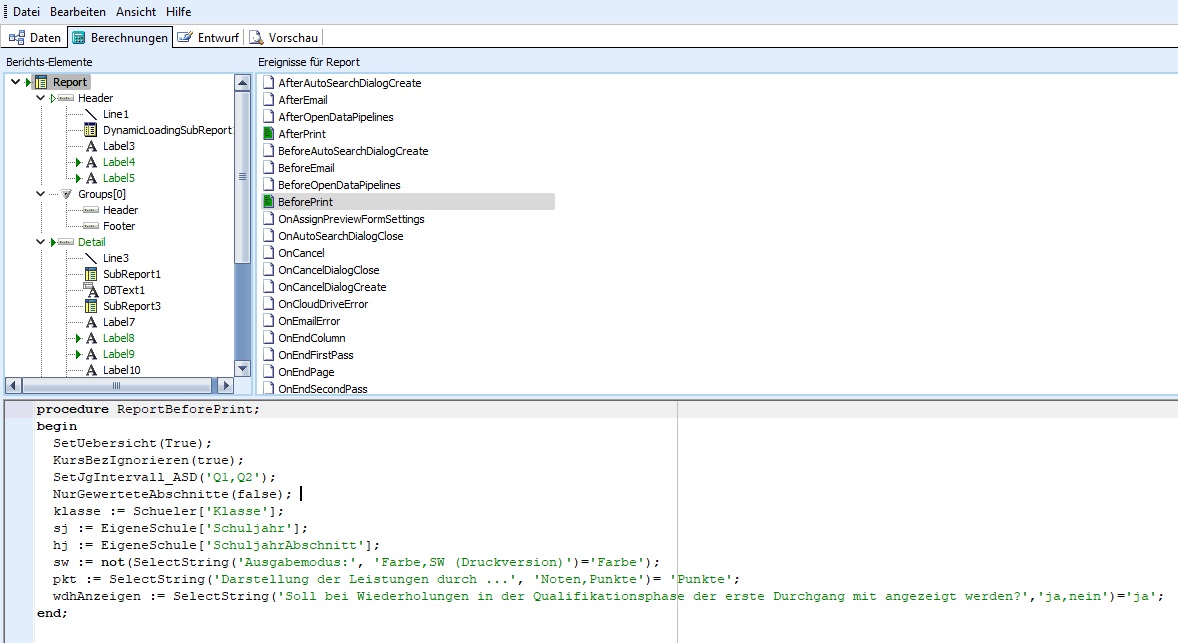Viewport: 1178px width, 643px height.
Task: Click the Label10 text icon
Action: (91, 370)
